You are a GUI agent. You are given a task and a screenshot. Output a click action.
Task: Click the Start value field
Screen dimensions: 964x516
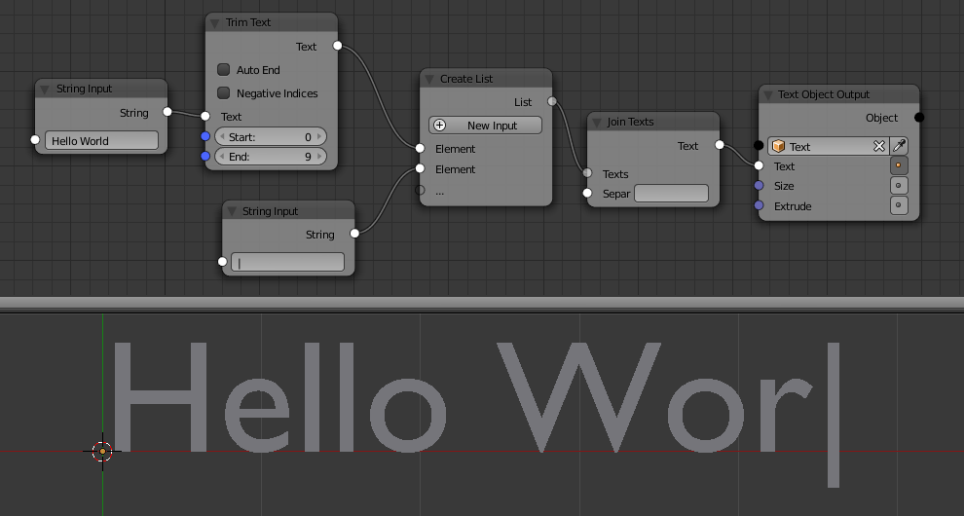pyautogui.click(x=271, y=137)
